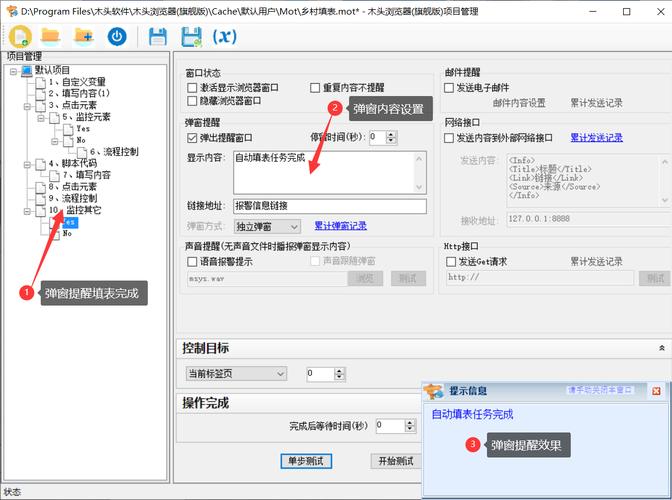This screenshot has height=500, width=672.
Task: Increase the 控制目标 index stepper
Action: pos(339,371)
